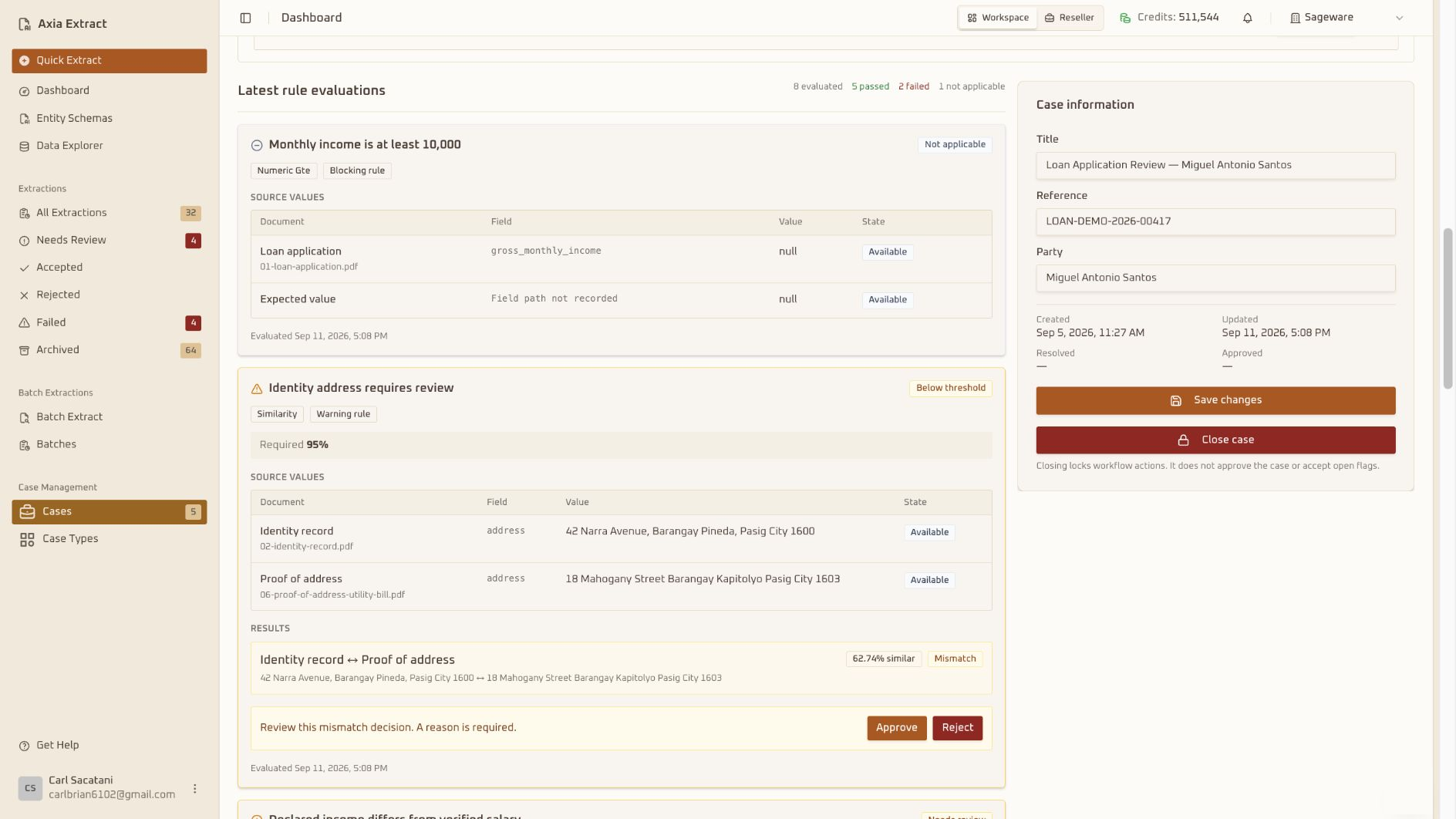Open Batches page
Image resolution: width=1456 pixels, height=819 pixels.
click(x=110, y=445)
